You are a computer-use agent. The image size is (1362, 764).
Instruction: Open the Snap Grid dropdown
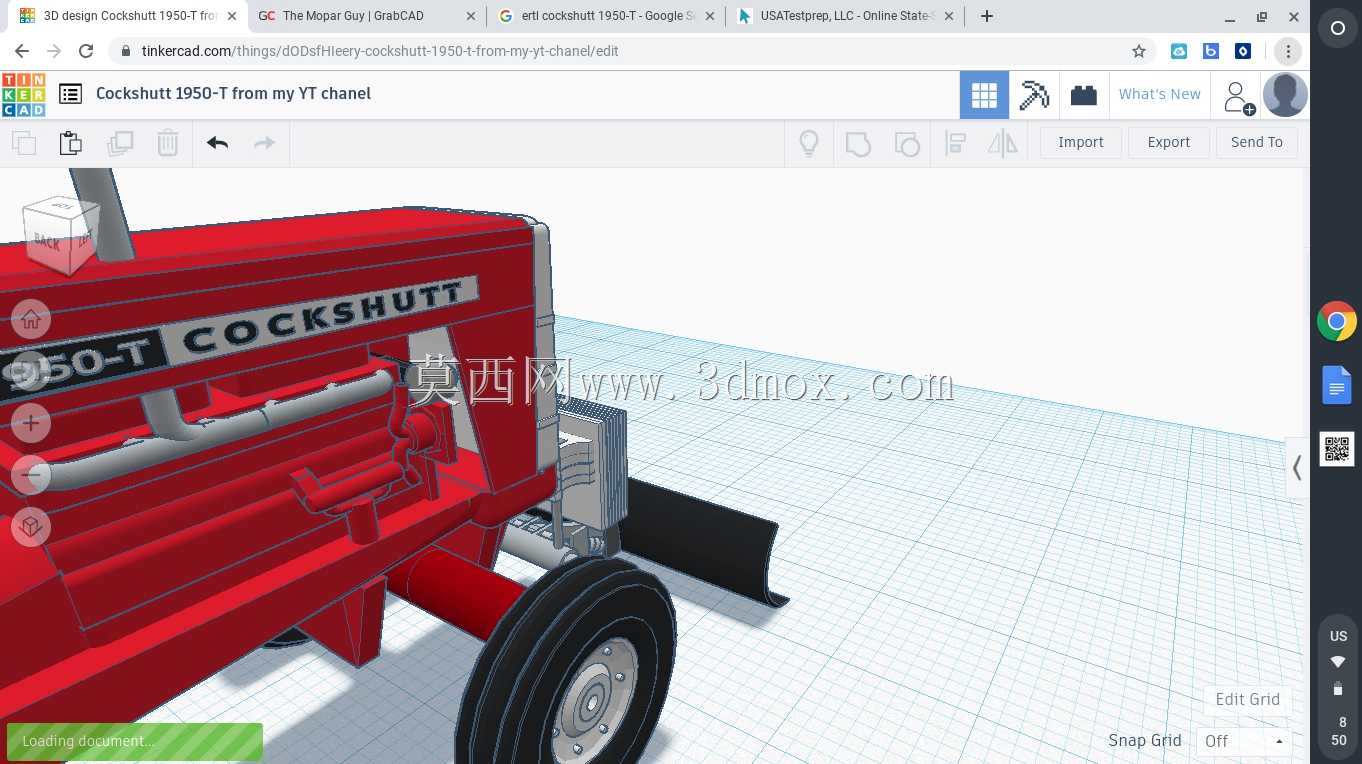point(1244,741)
